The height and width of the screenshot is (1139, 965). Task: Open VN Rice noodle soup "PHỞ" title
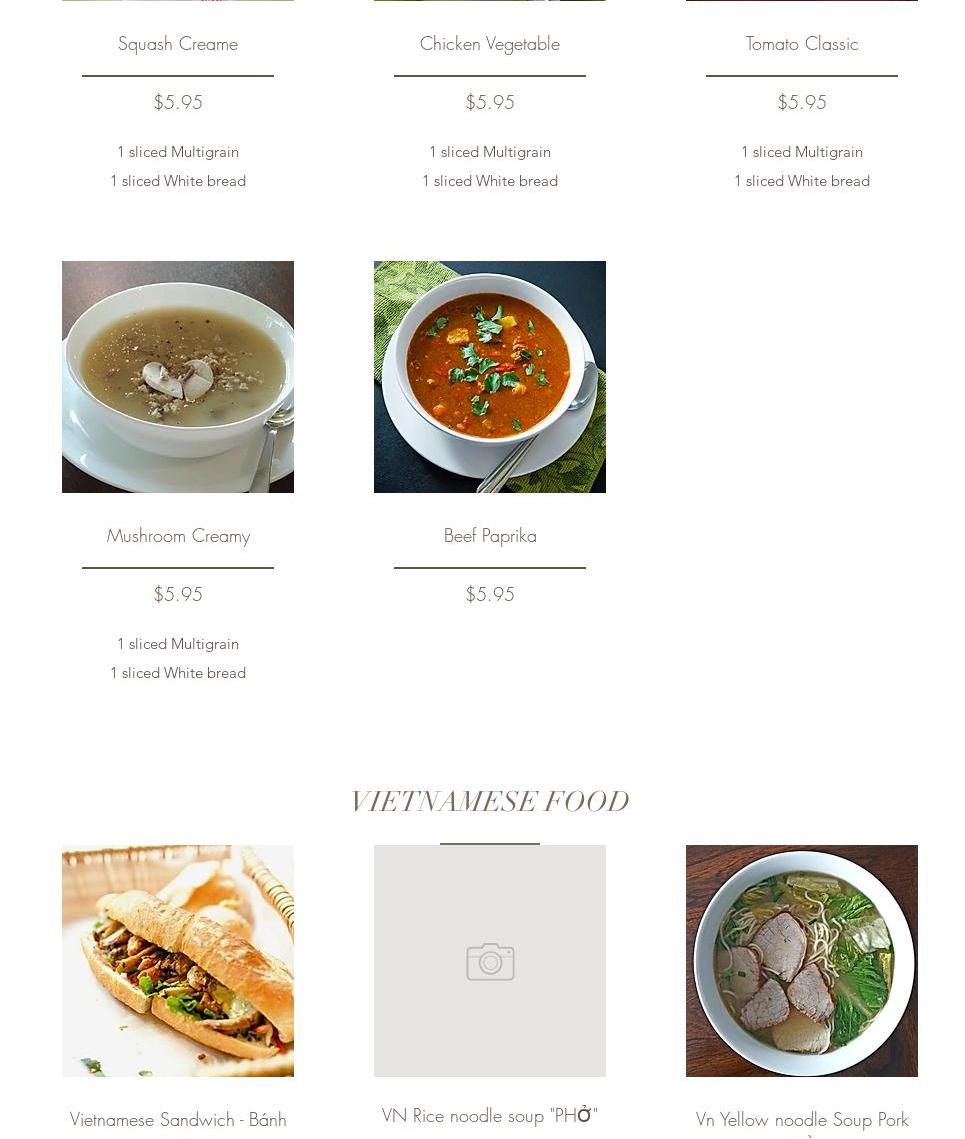[490, 1115]
